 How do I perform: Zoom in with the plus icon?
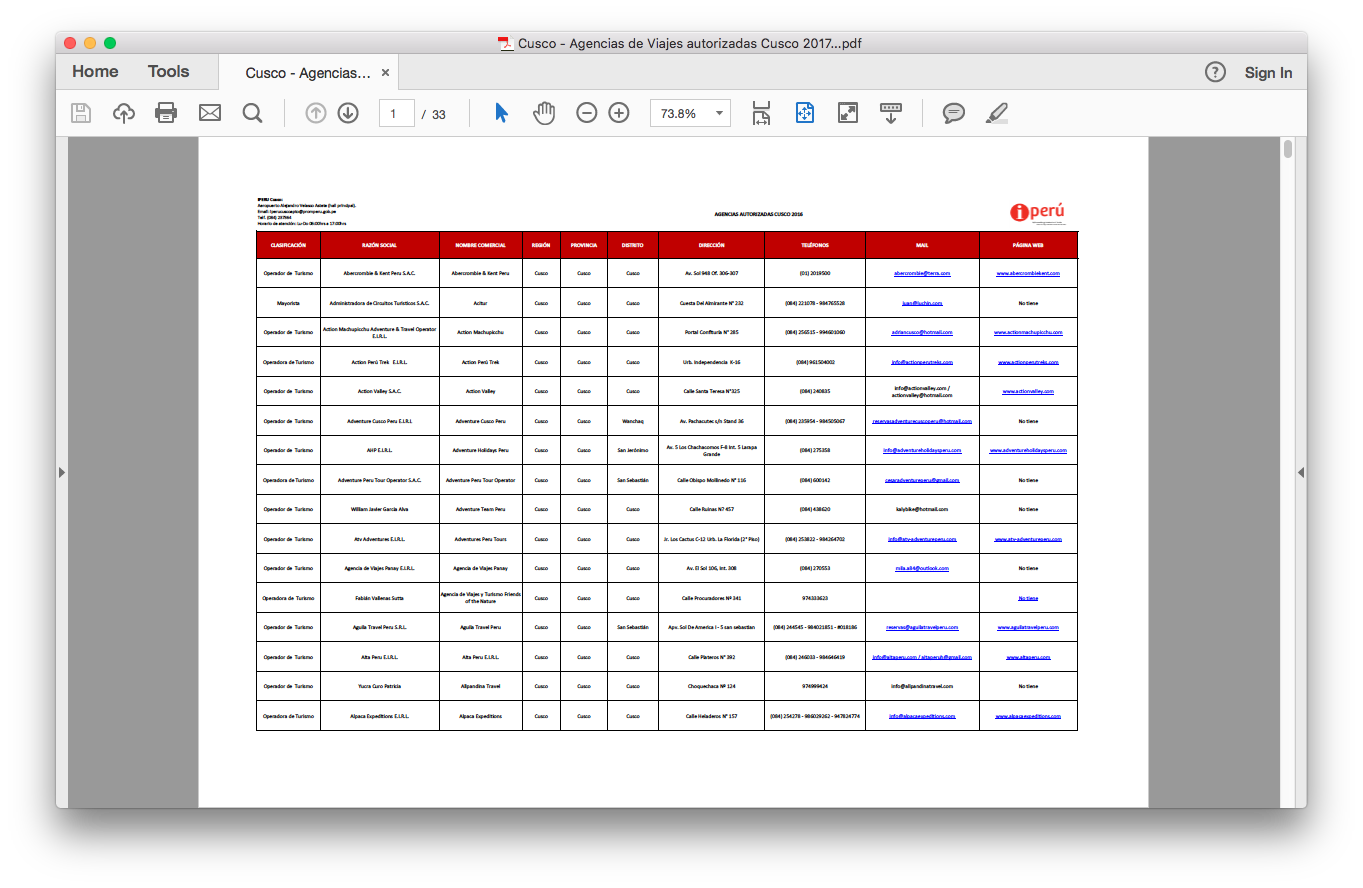coord(619,113)
